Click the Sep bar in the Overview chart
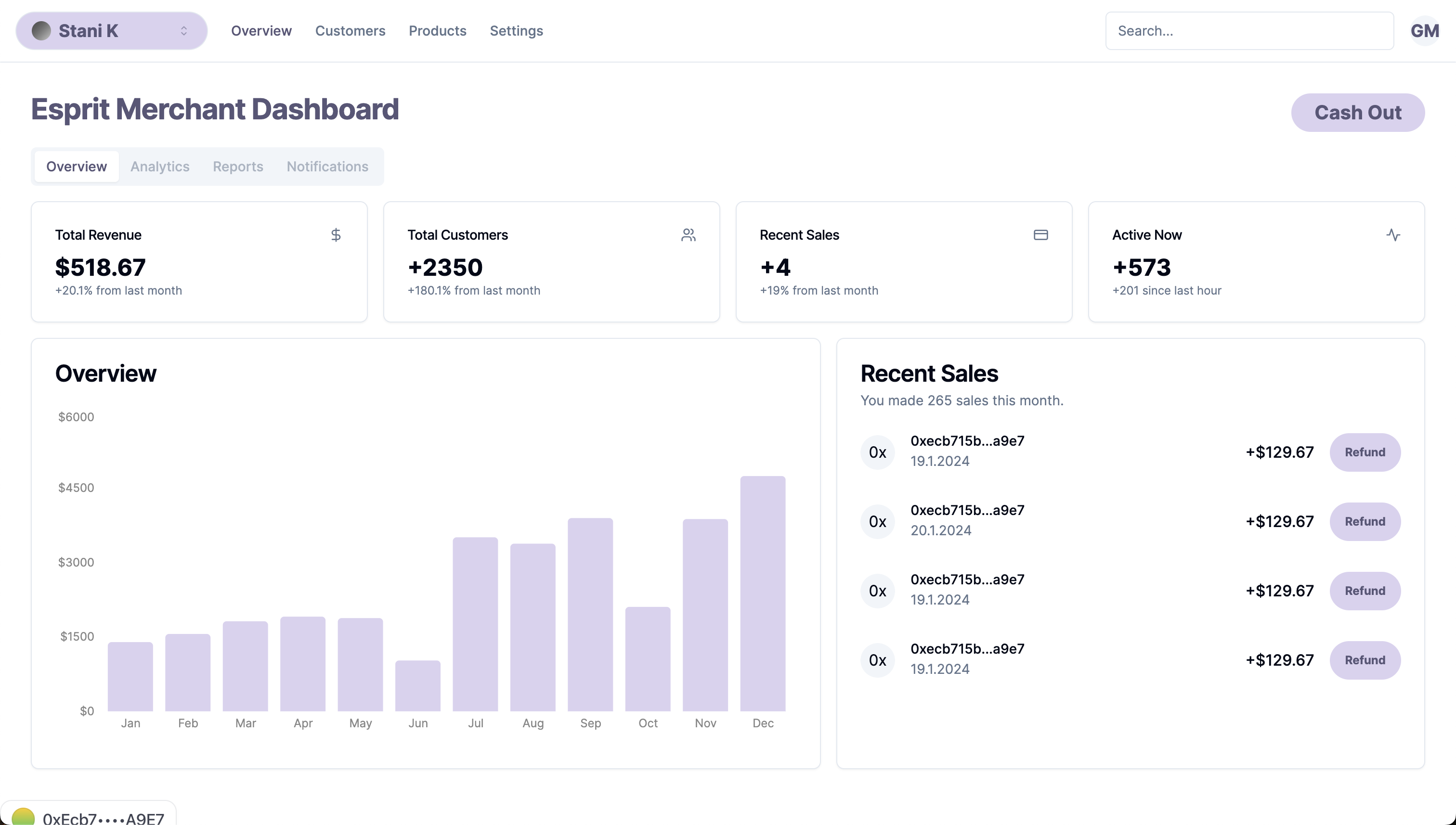The image size is (1456, 825). (590, 615)
